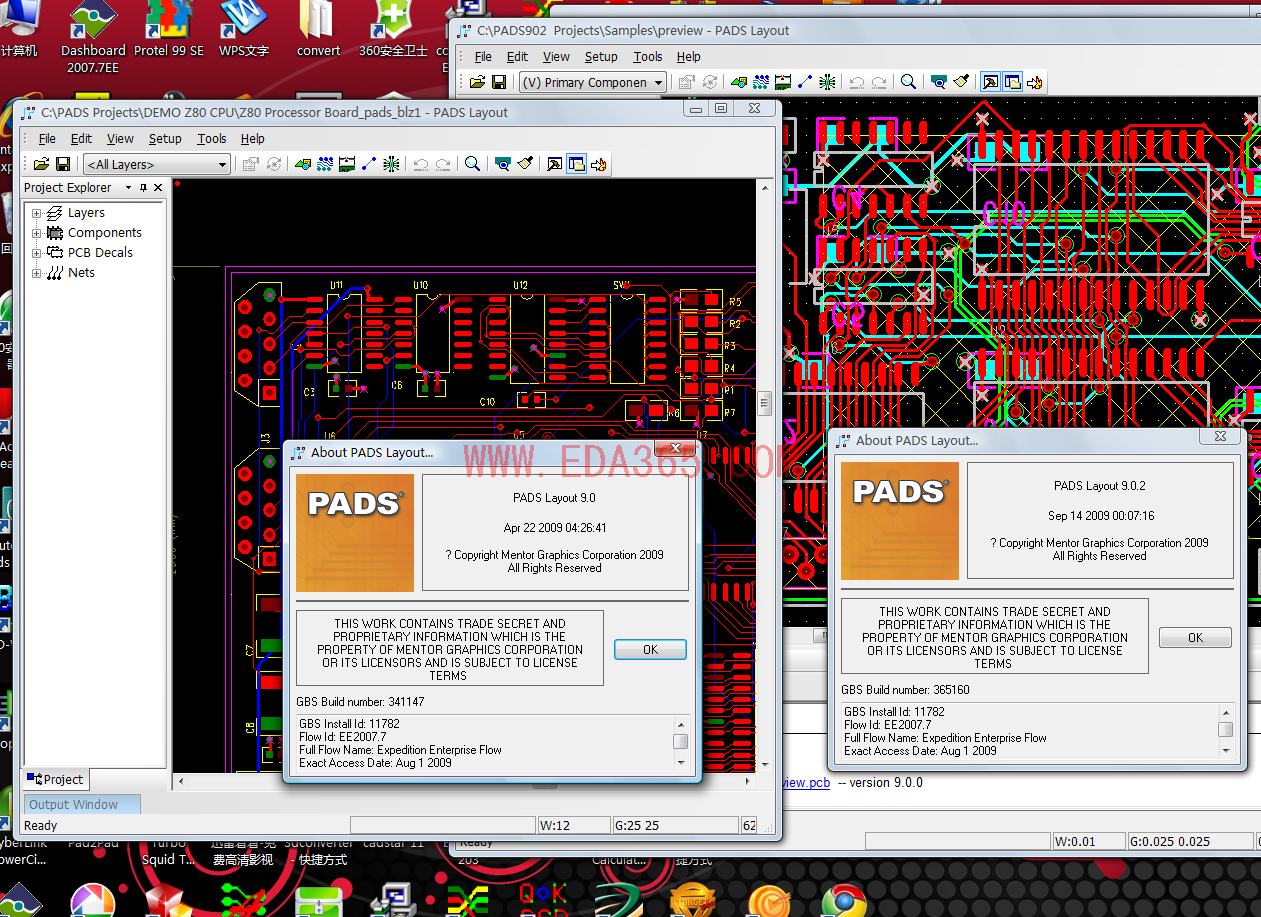Image resolution: width=1261 pixels, height=917 pixels.
Task: Click OK in PADS Layout 9.0 About dialog
Action: coord(650,649)
